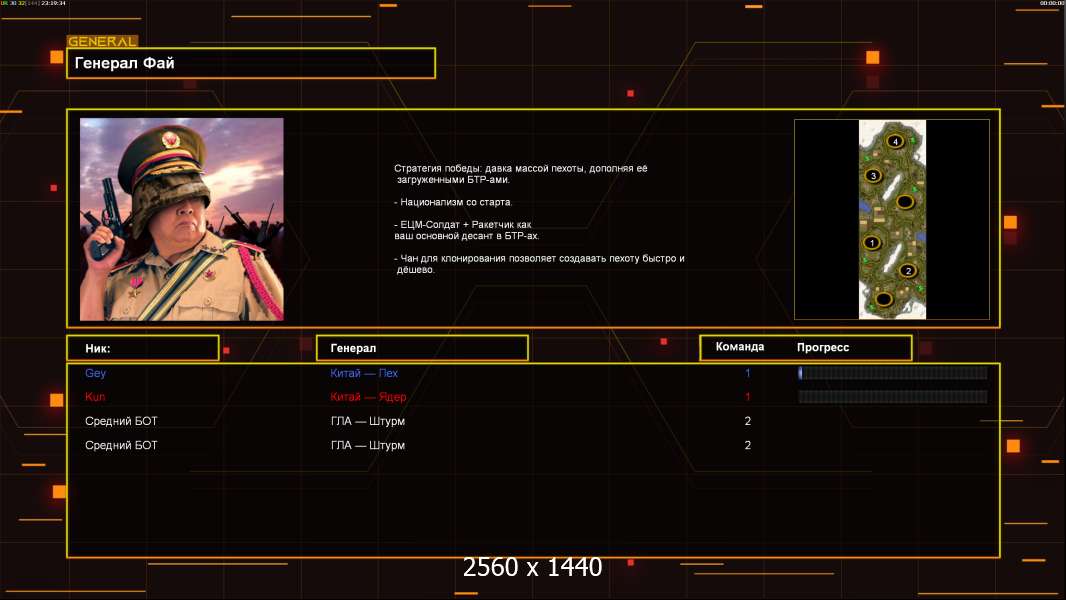Click "Китай — Пех" faction entry
1066x600 pixels.
tap(364, 373)
